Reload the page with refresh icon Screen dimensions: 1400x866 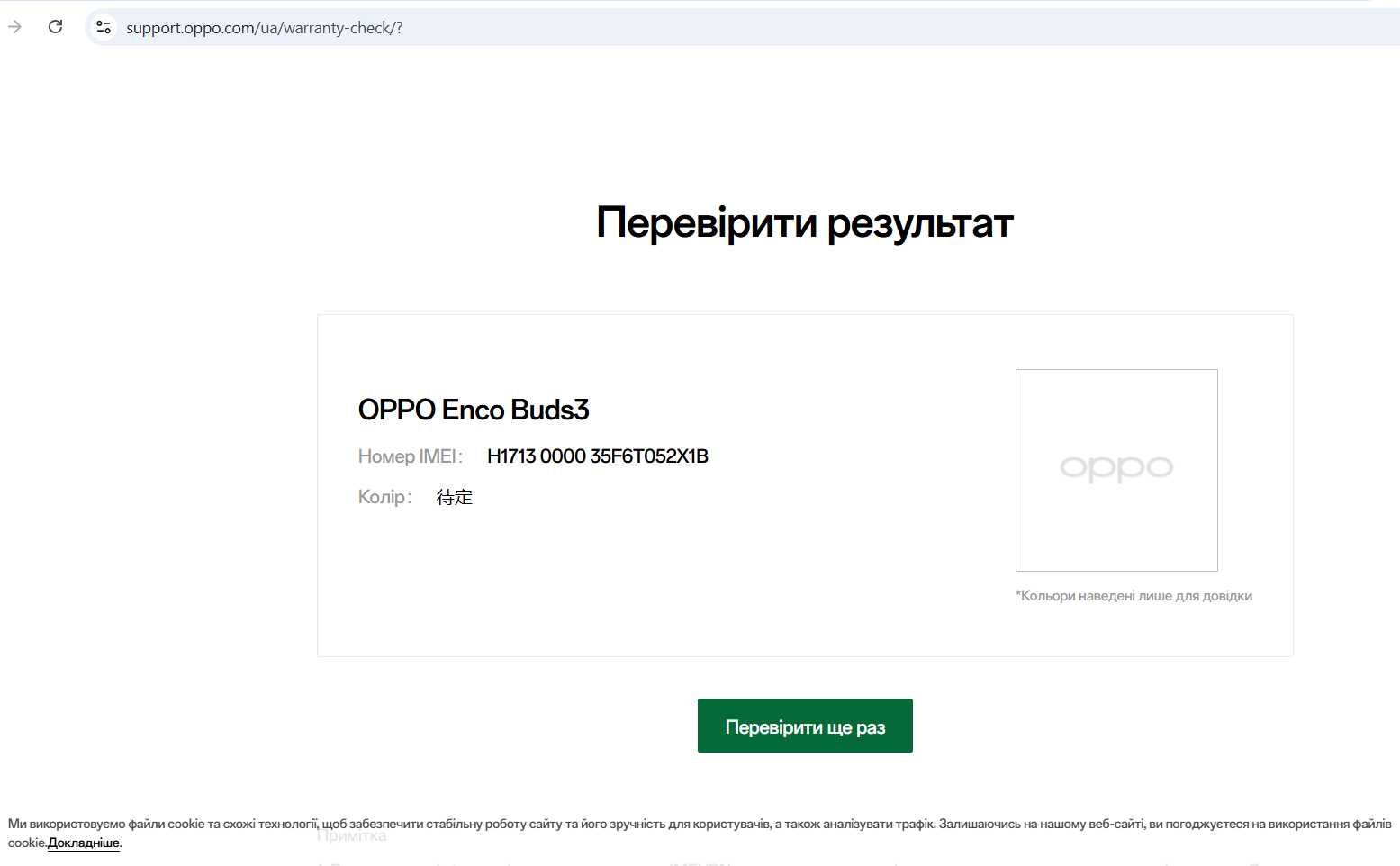(x=55, y=27)
